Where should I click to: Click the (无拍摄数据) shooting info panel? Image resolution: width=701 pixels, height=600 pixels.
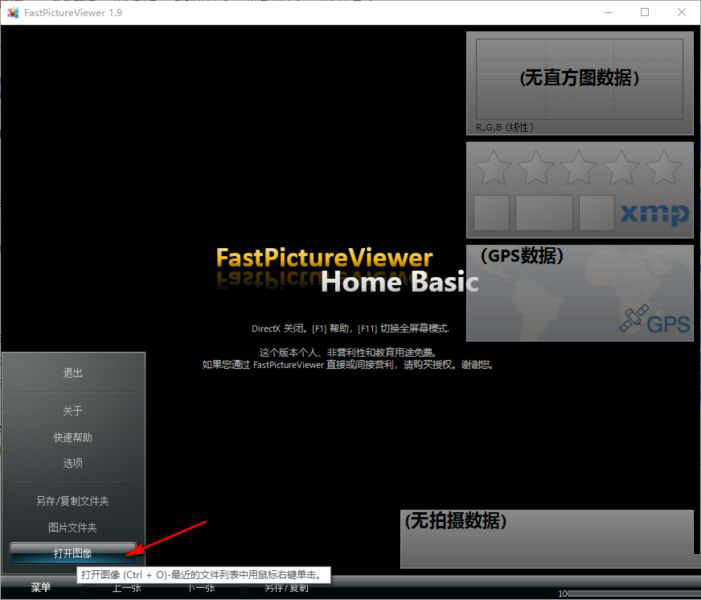click(547, 539)
